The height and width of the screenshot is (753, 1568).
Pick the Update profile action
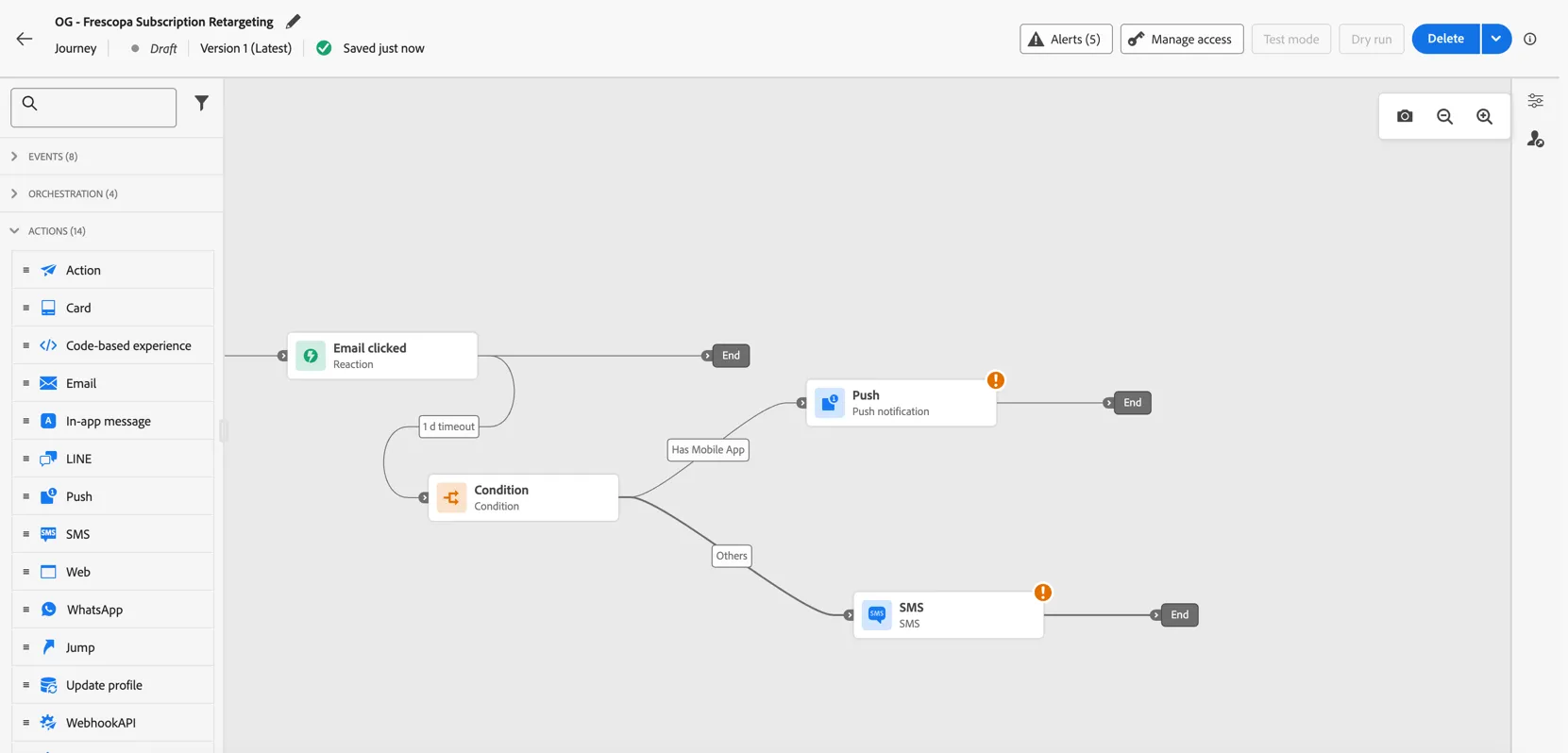tap(113, 685)
